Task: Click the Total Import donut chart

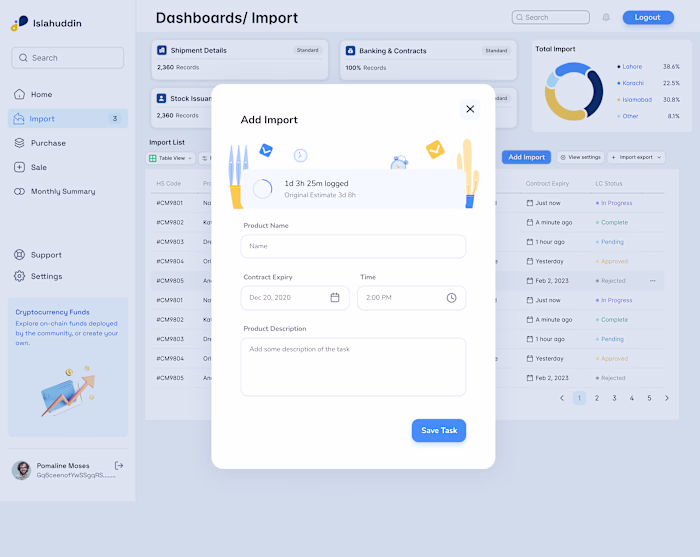Action: [574, 91]
